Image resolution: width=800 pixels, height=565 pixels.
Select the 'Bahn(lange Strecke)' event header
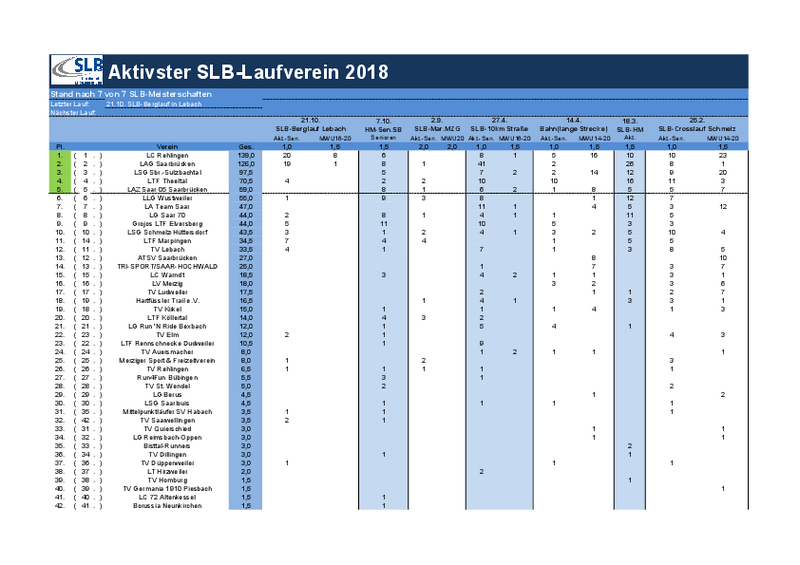tap(574, 129)
